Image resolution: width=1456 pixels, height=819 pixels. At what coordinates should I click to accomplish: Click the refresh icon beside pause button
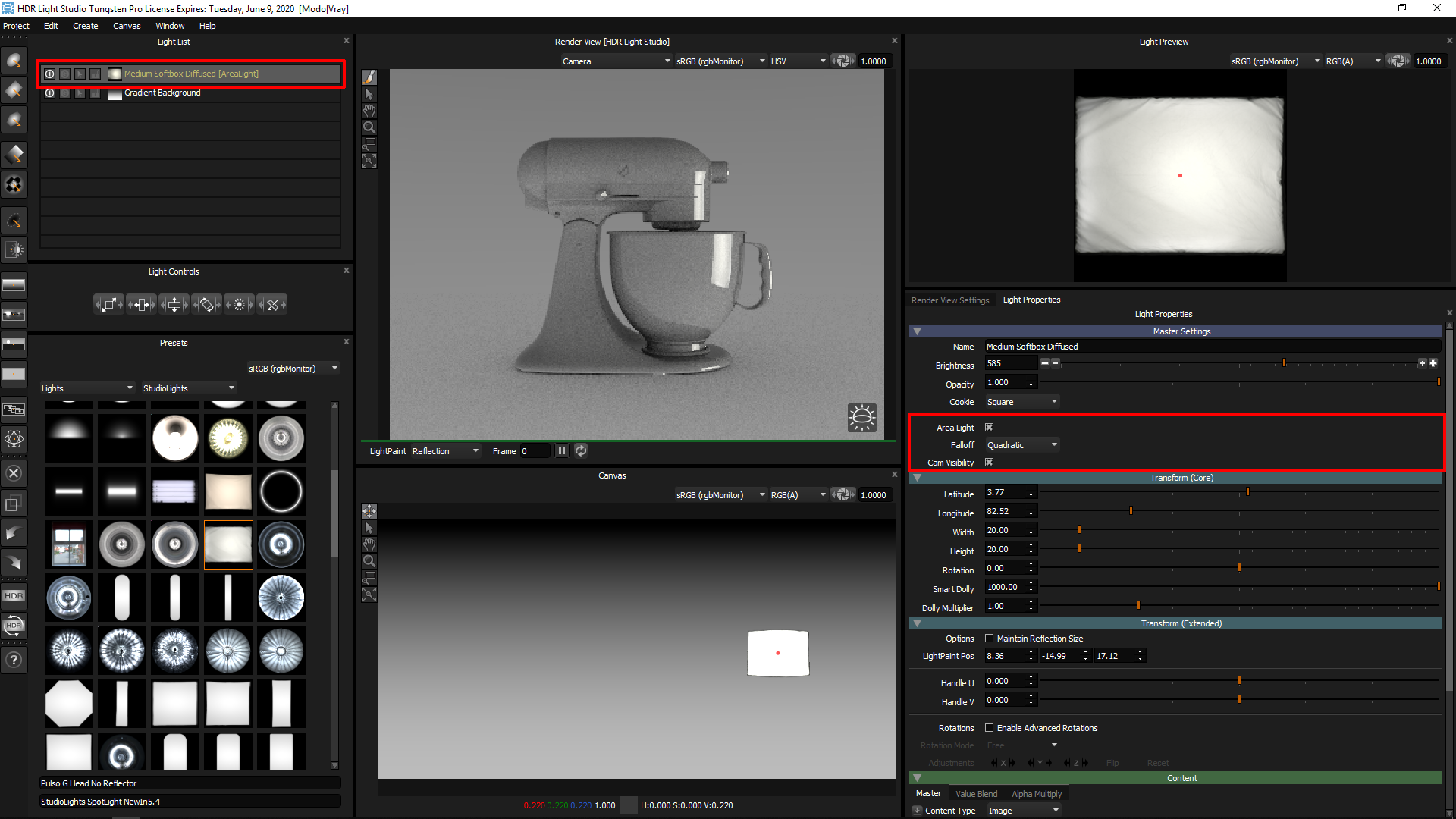[x=581, y=451]
